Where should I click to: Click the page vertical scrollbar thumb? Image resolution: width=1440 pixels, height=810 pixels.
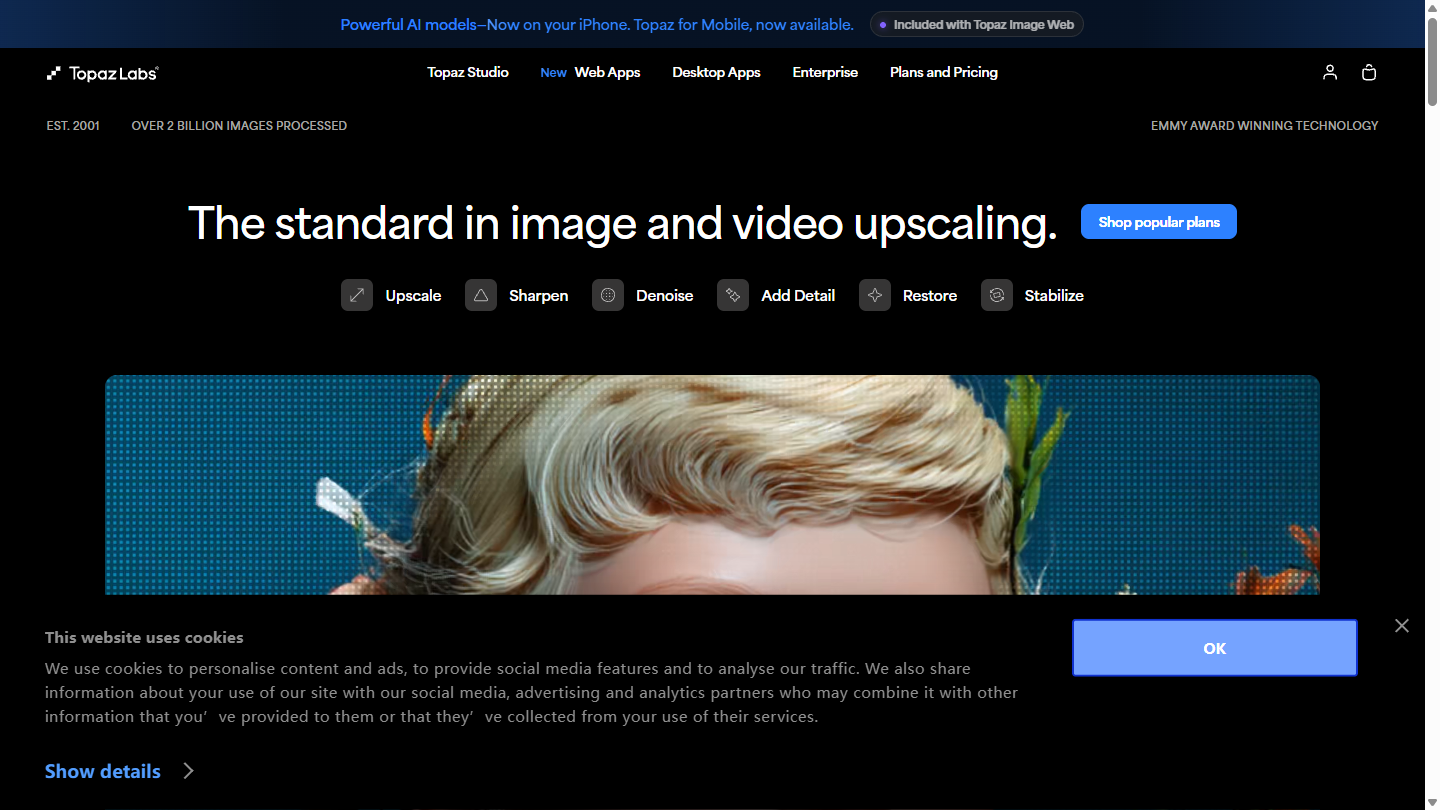1432,60
